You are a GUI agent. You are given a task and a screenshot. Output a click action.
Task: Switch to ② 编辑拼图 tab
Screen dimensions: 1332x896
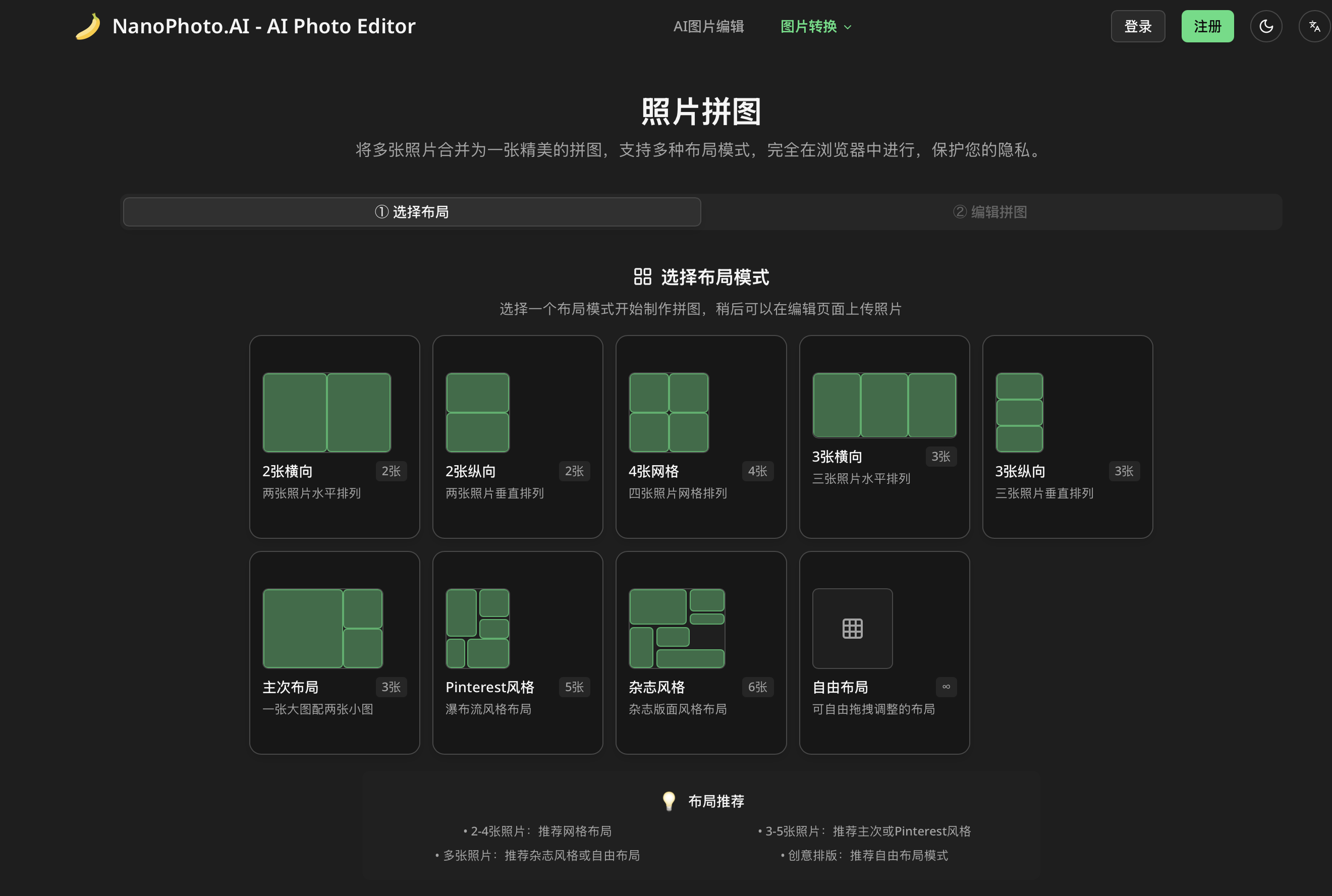(x=990, y=212)
